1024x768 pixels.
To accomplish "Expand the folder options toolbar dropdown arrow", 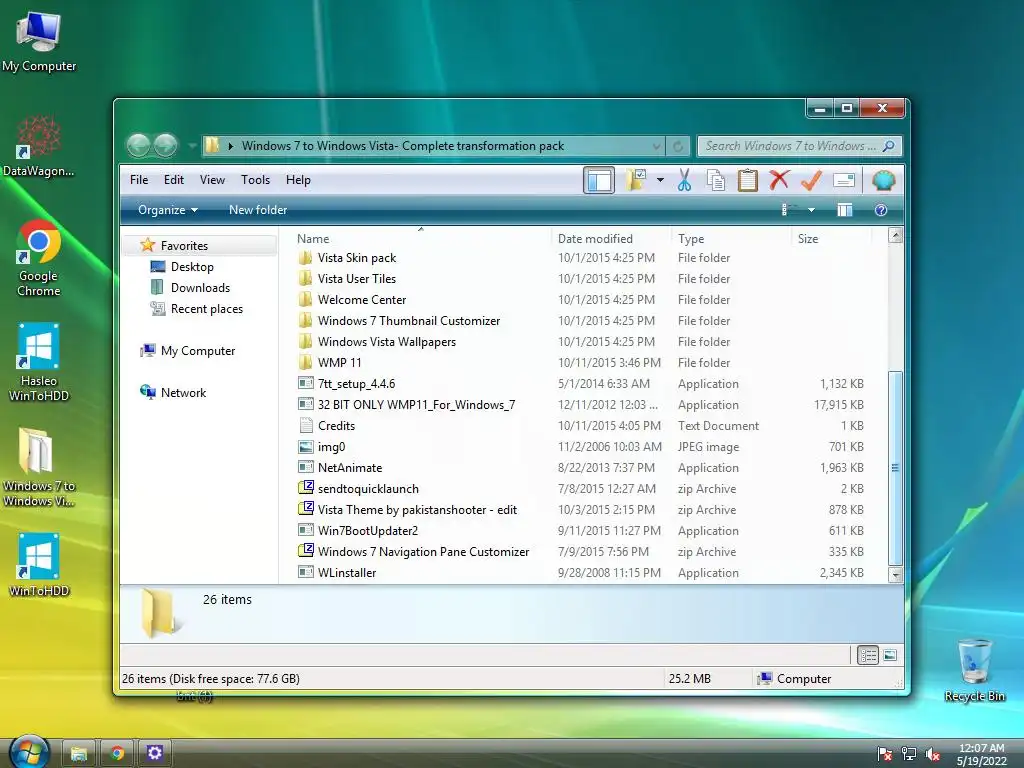I will [660, 180].
